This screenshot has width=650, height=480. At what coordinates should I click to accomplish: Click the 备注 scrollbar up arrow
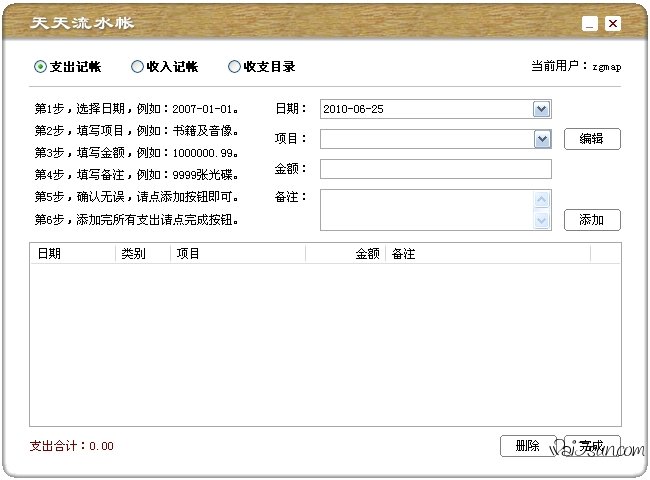[542, 199]
